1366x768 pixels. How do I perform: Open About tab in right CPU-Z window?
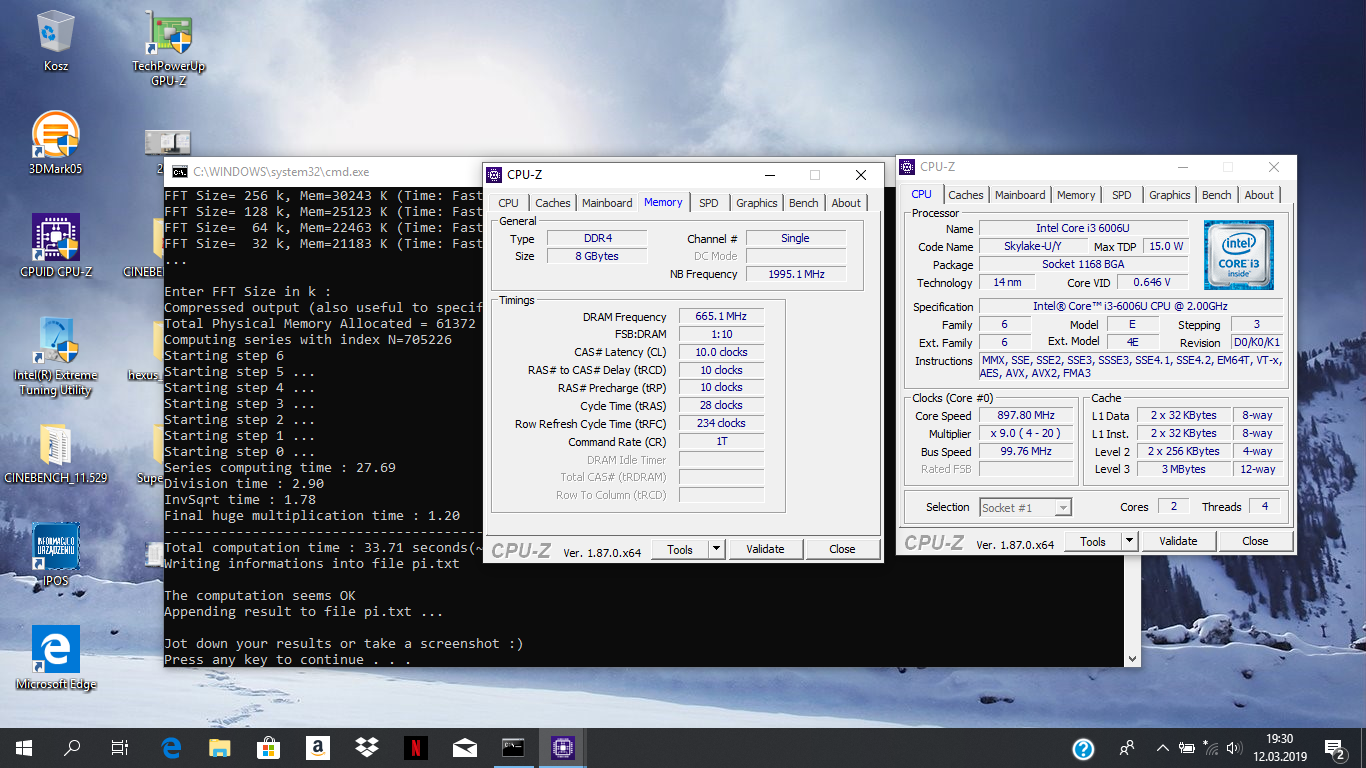1259,195
